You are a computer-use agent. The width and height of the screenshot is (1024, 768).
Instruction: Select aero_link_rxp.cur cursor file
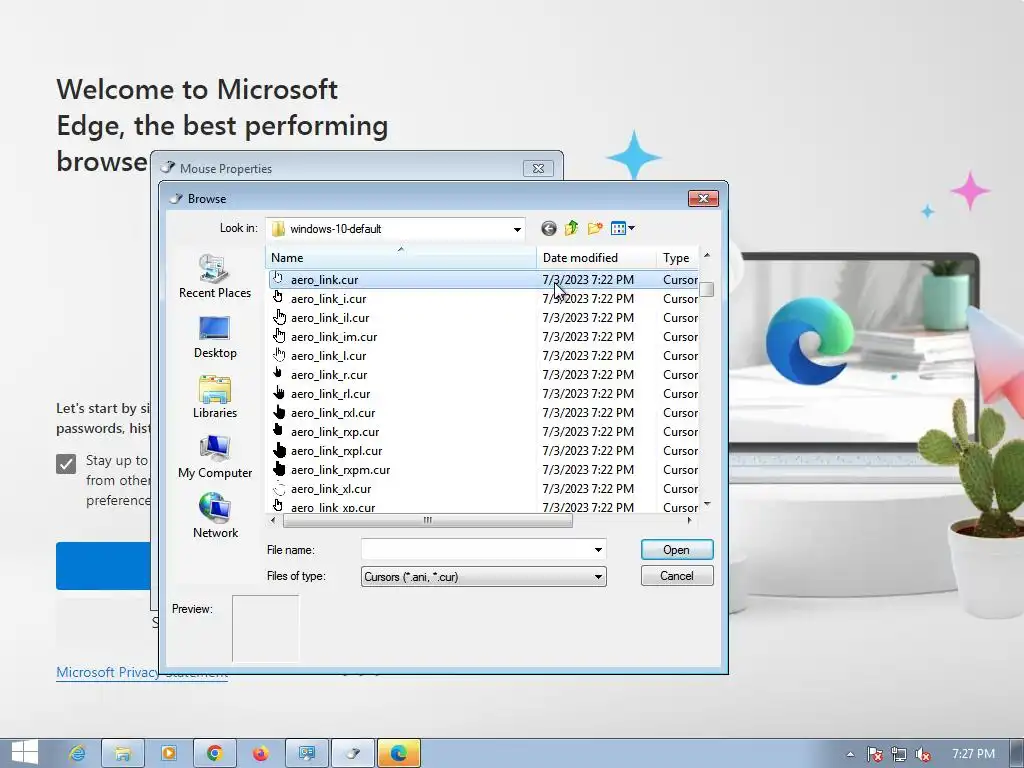pos(335,431)
